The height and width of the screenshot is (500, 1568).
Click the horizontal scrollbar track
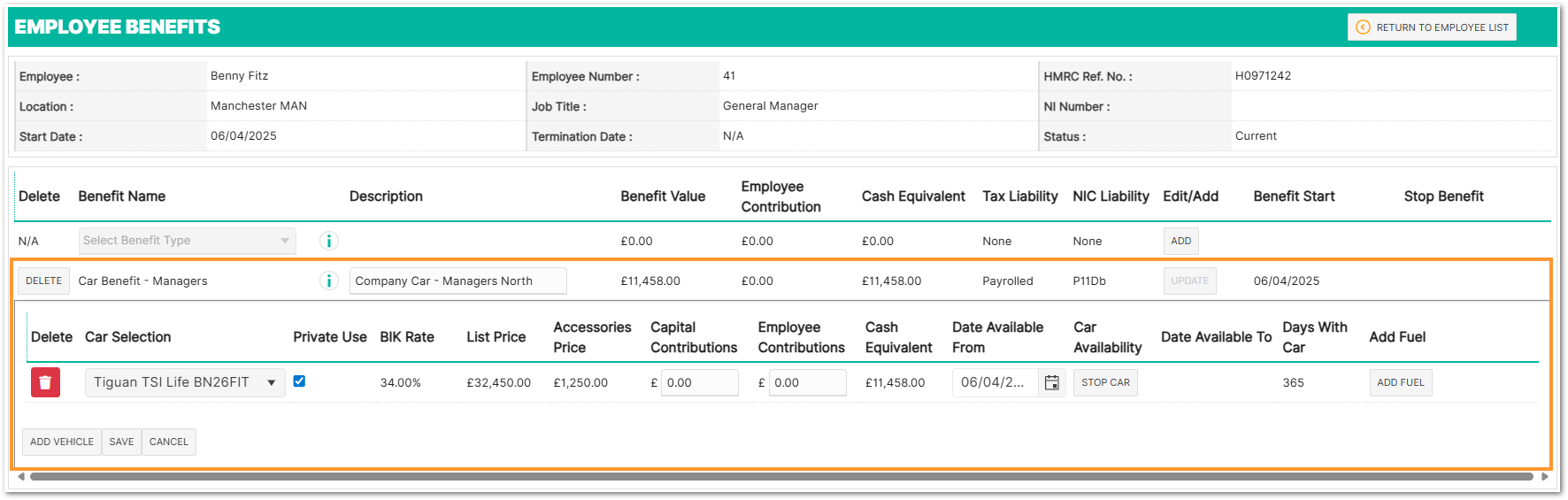tap(780, 477)
